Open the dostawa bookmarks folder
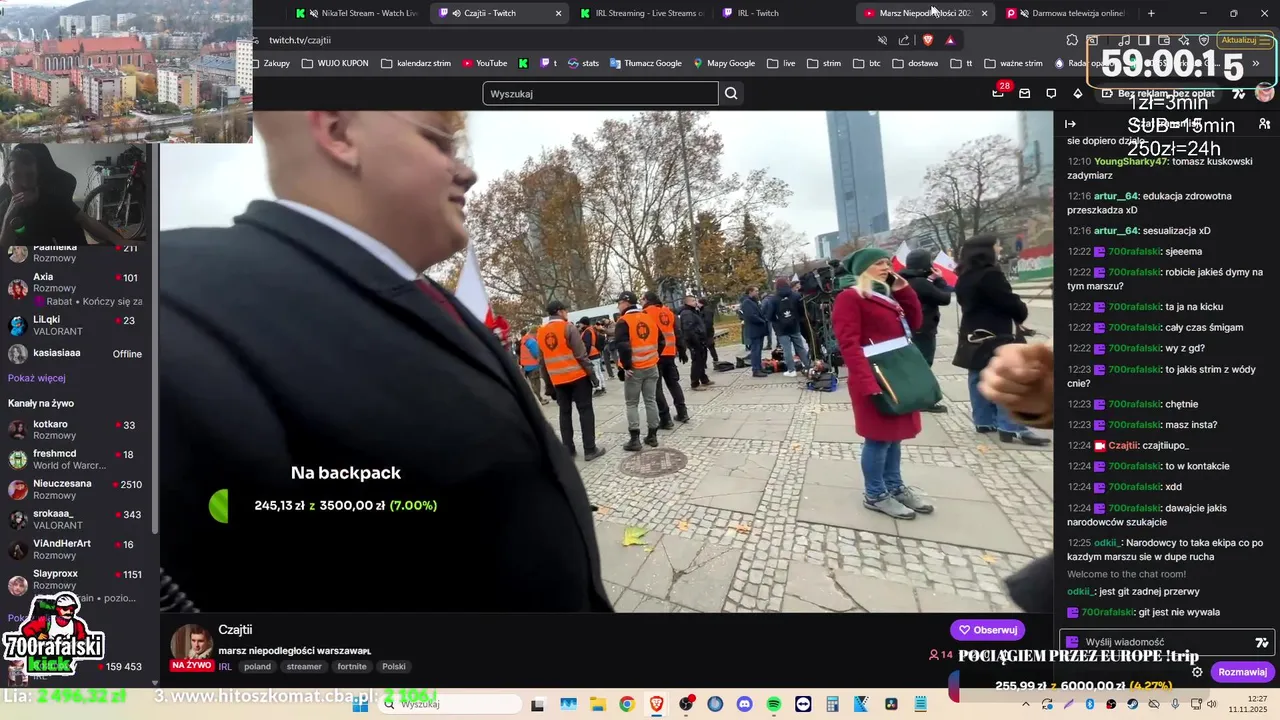Image resolution: width=1280 pixels, height=720 pixels. (x=915, y=63)
